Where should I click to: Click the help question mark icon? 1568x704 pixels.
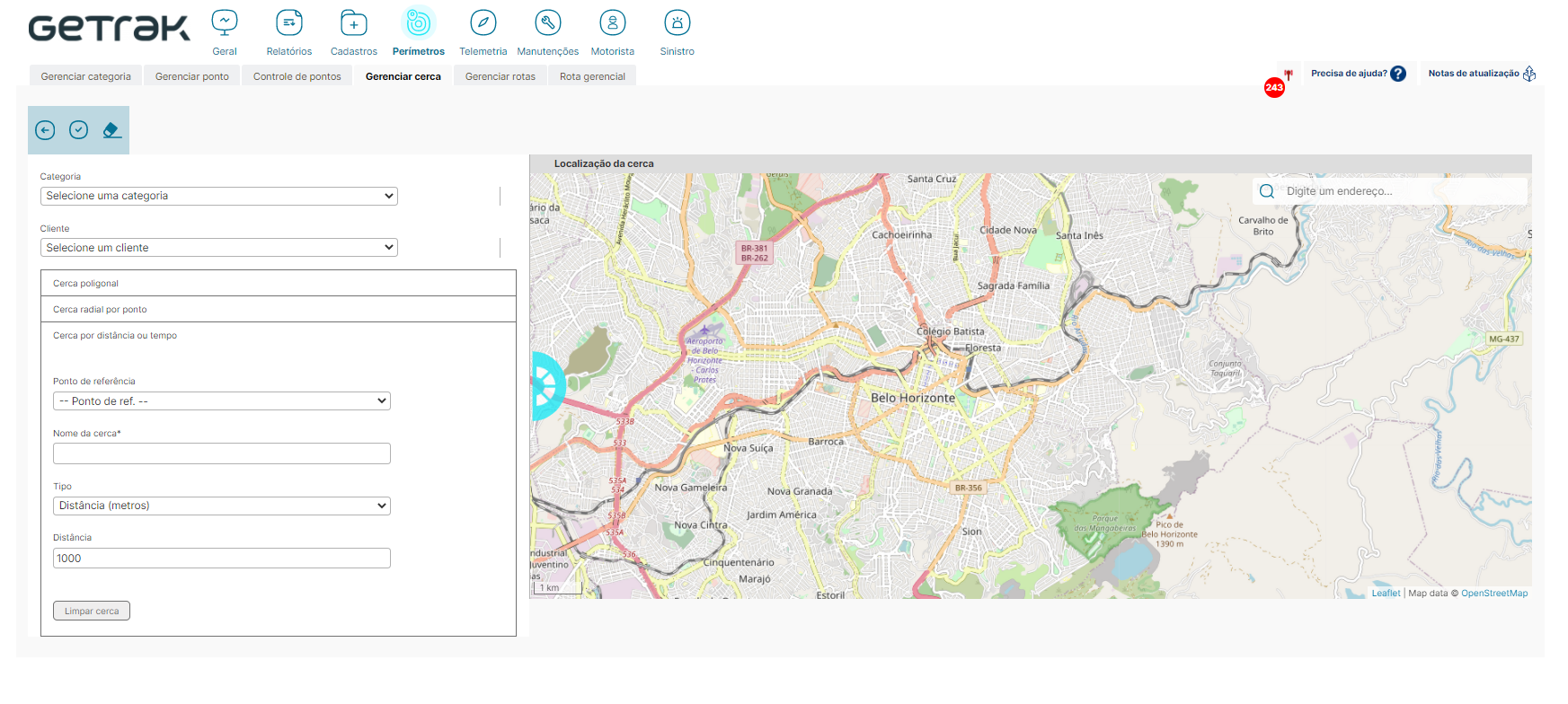1398,74
